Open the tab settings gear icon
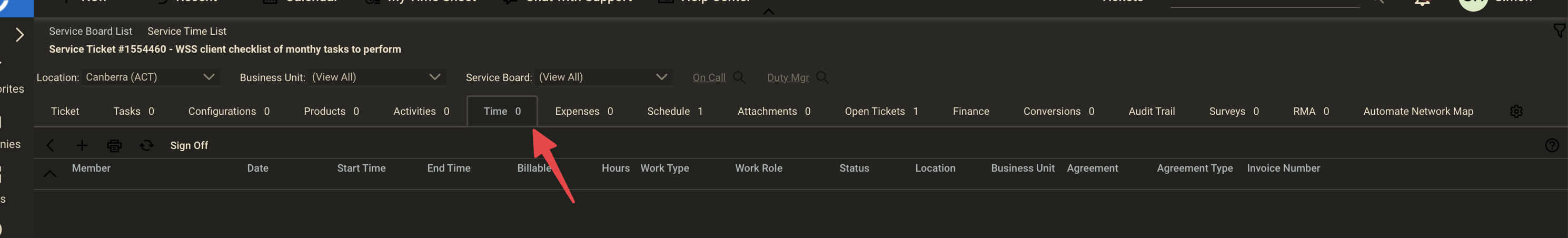The height and width of the screenshot is (238, 1568). click(1516, 112)
